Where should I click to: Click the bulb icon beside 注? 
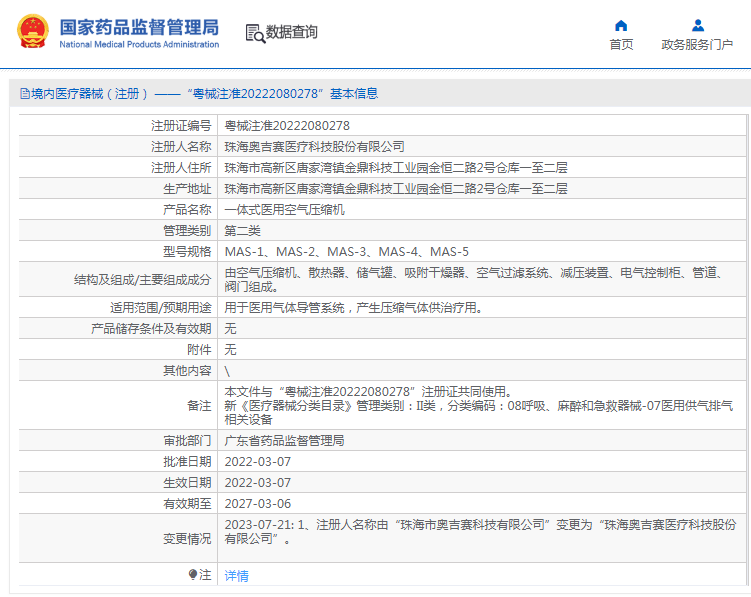[193, 574]
